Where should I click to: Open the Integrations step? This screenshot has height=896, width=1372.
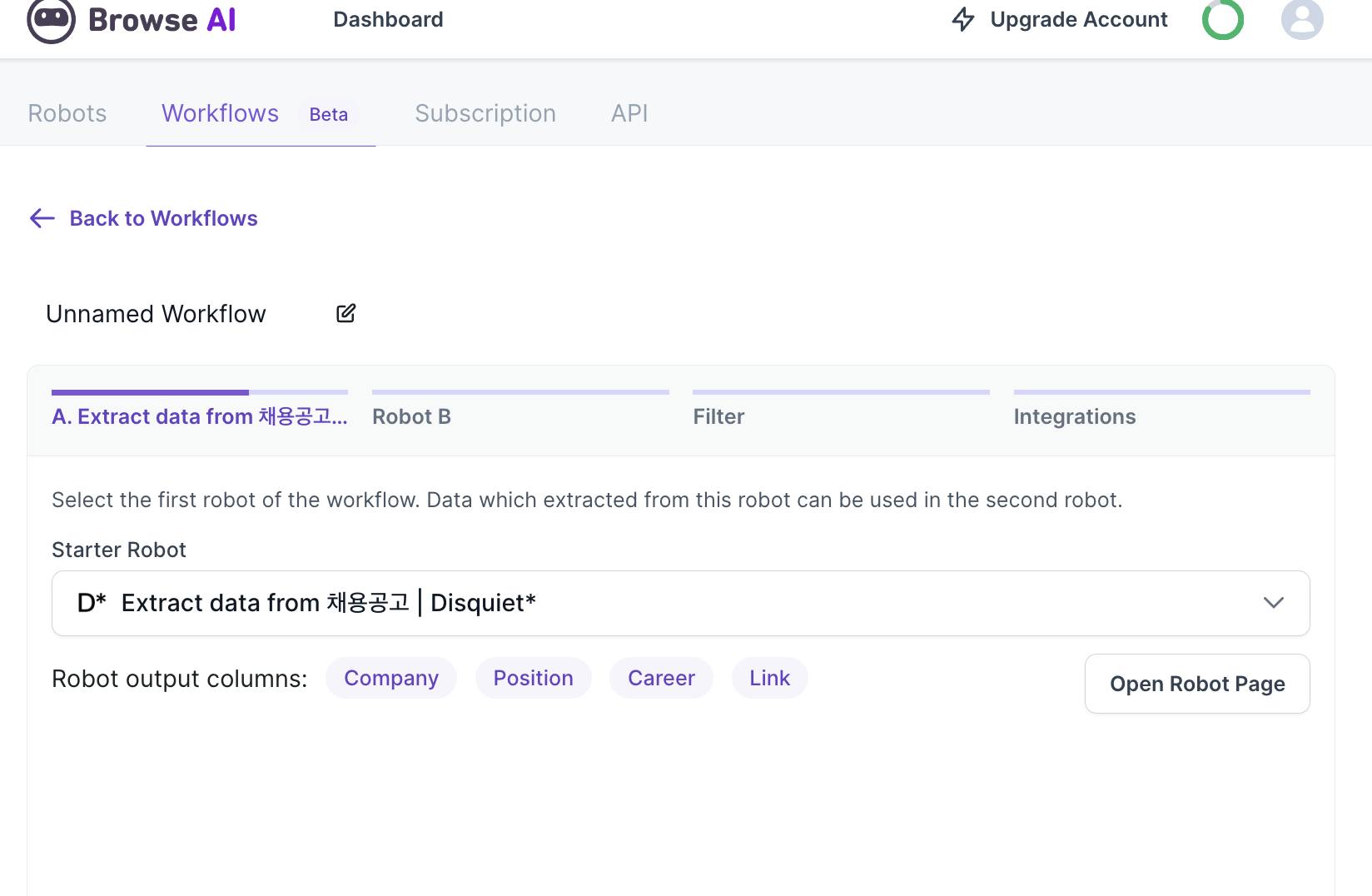coord(1161,409)
